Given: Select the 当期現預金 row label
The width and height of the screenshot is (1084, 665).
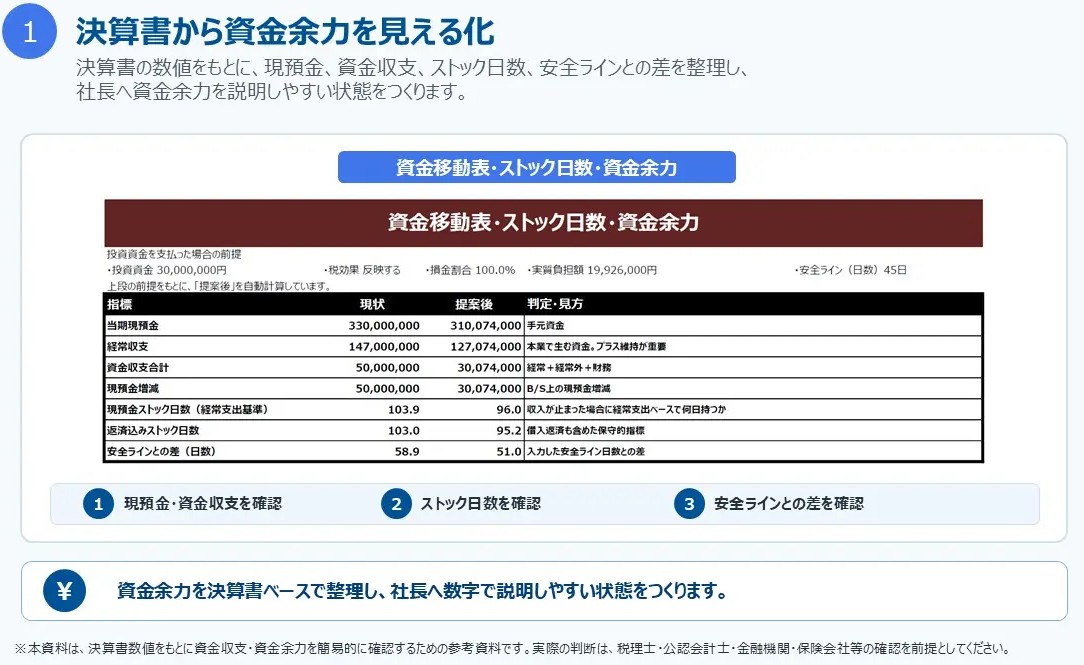Looking at the screenshot, I should pos(133,326).
